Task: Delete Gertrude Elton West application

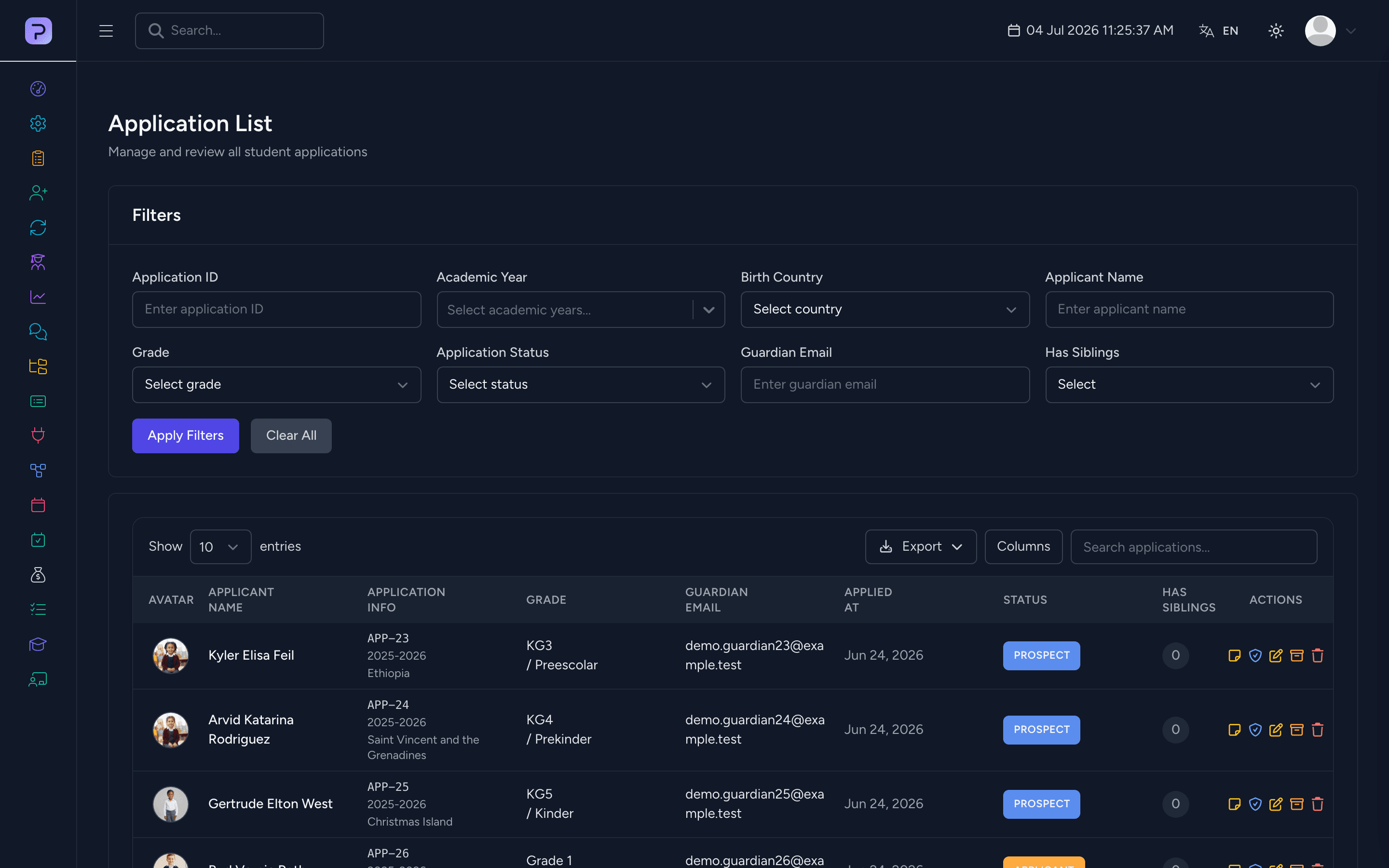Action: point(1317,804)
